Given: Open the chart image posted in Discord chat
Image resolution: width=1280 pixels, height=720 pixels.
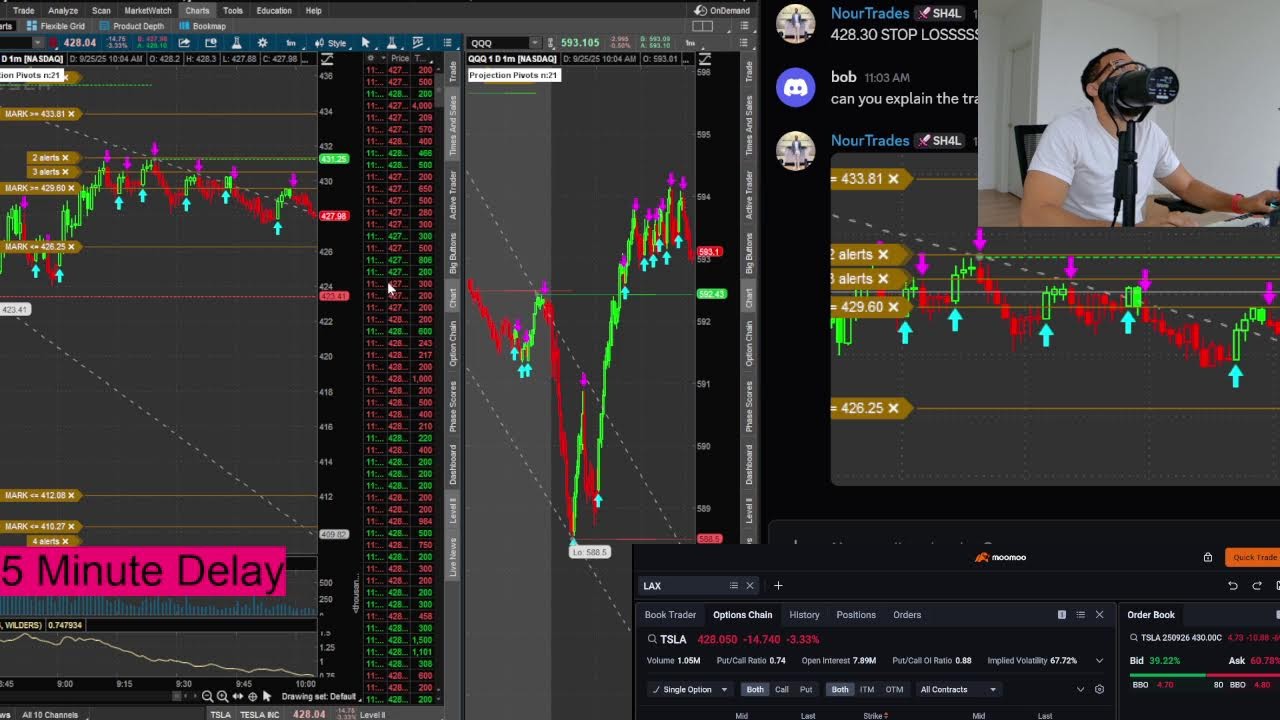Looking at the screenshot, I should (1055, 320).
